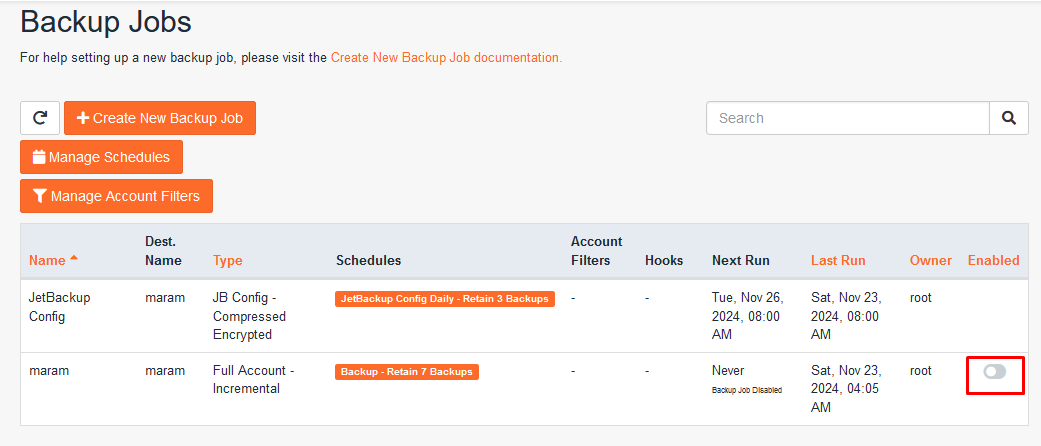The height and width of the screenshot is (446, 1041).
Task: Click the calendar icon on Manage Schedules
Action: pos(39,157)
